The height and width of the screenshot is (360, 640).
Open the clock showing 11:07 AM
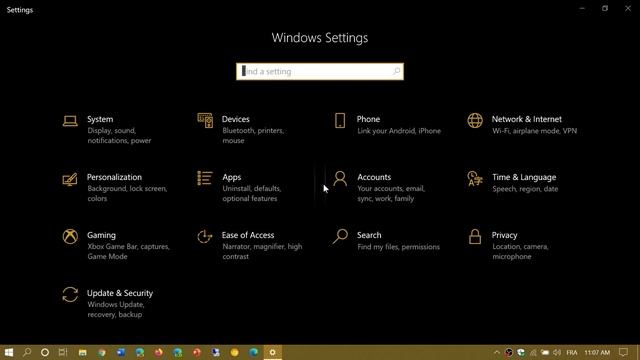(x=597, y=352)
